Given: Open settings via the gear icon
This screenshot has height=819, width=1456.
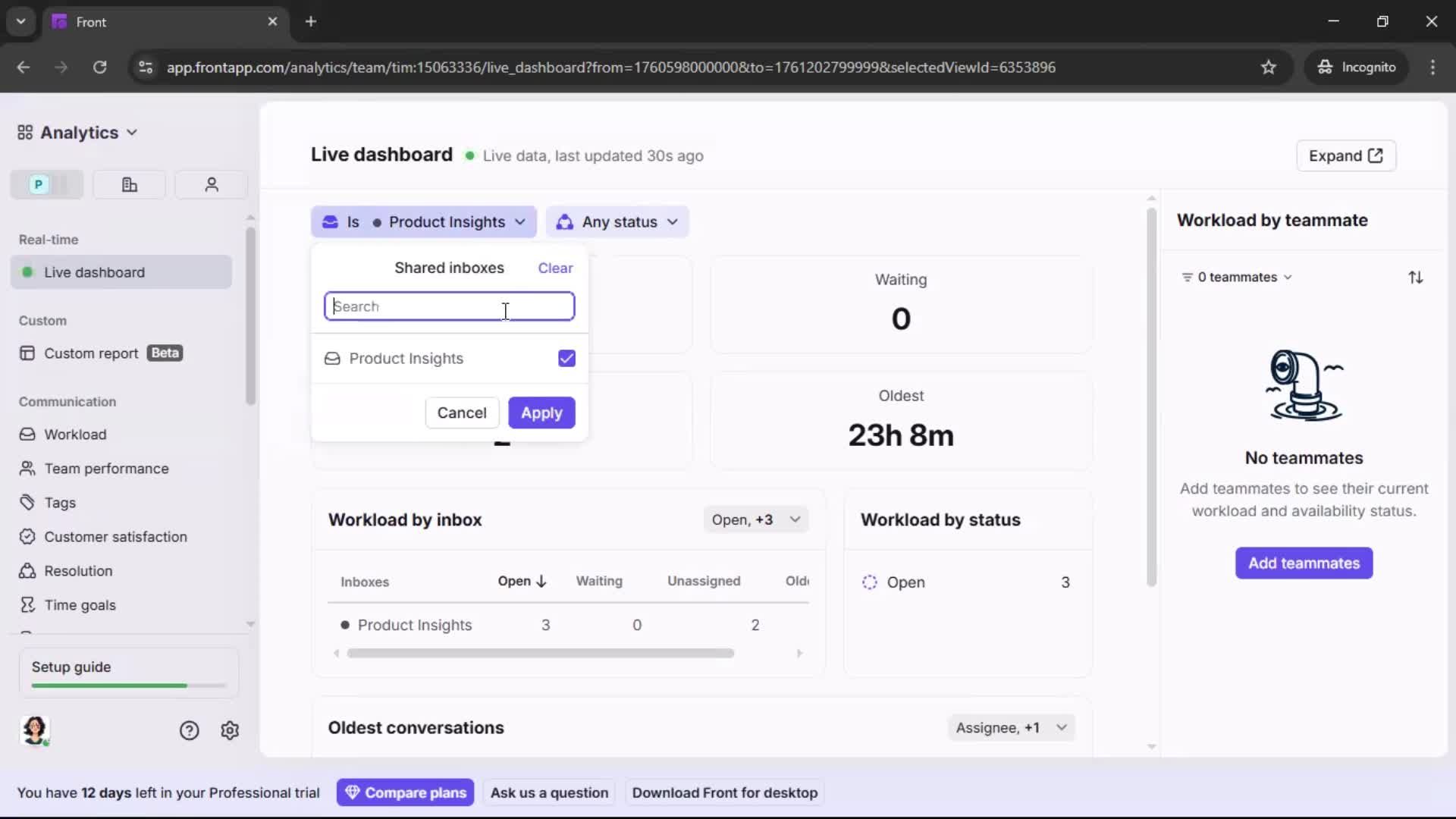Looking at the screenshot, I should [x=230, y=730].
